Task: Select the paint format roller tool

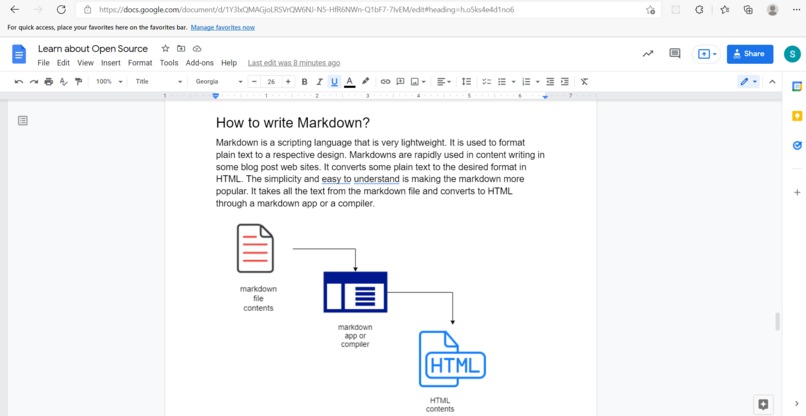Action: click(x=78, y=82)
